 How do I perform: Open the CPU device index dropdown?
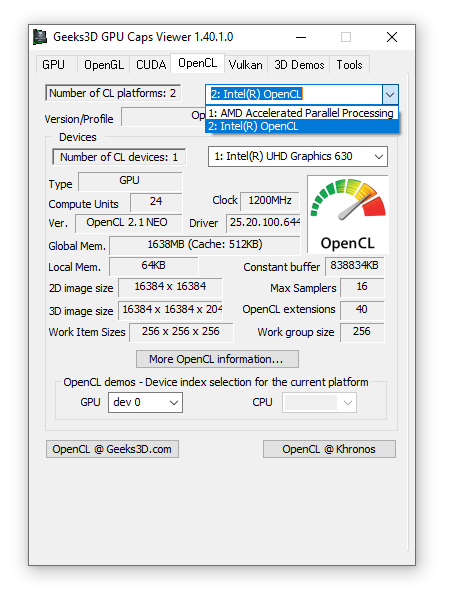(x=319, y=402)
